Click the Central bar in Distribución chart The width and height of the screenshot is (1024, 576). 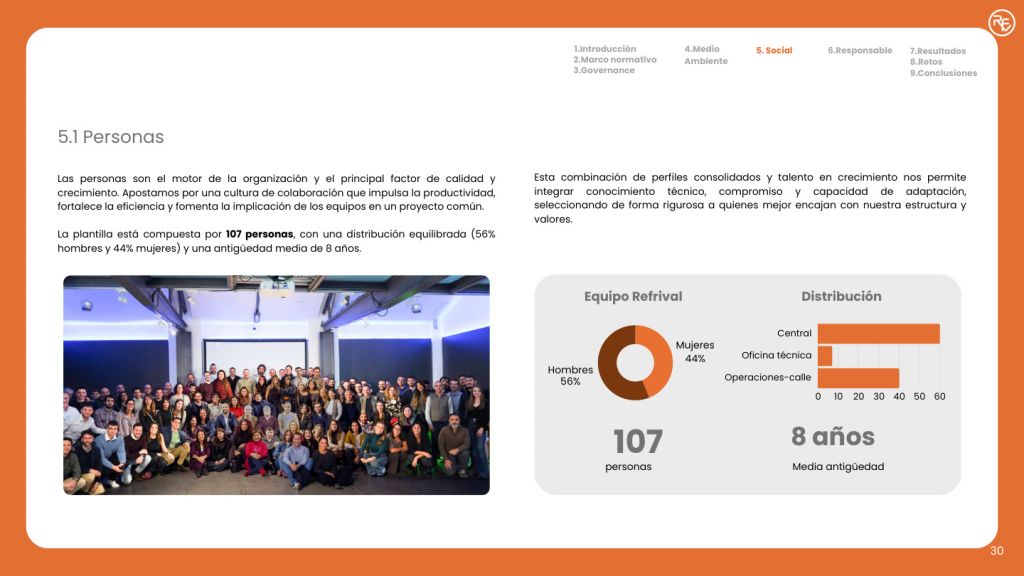[878, 334]
